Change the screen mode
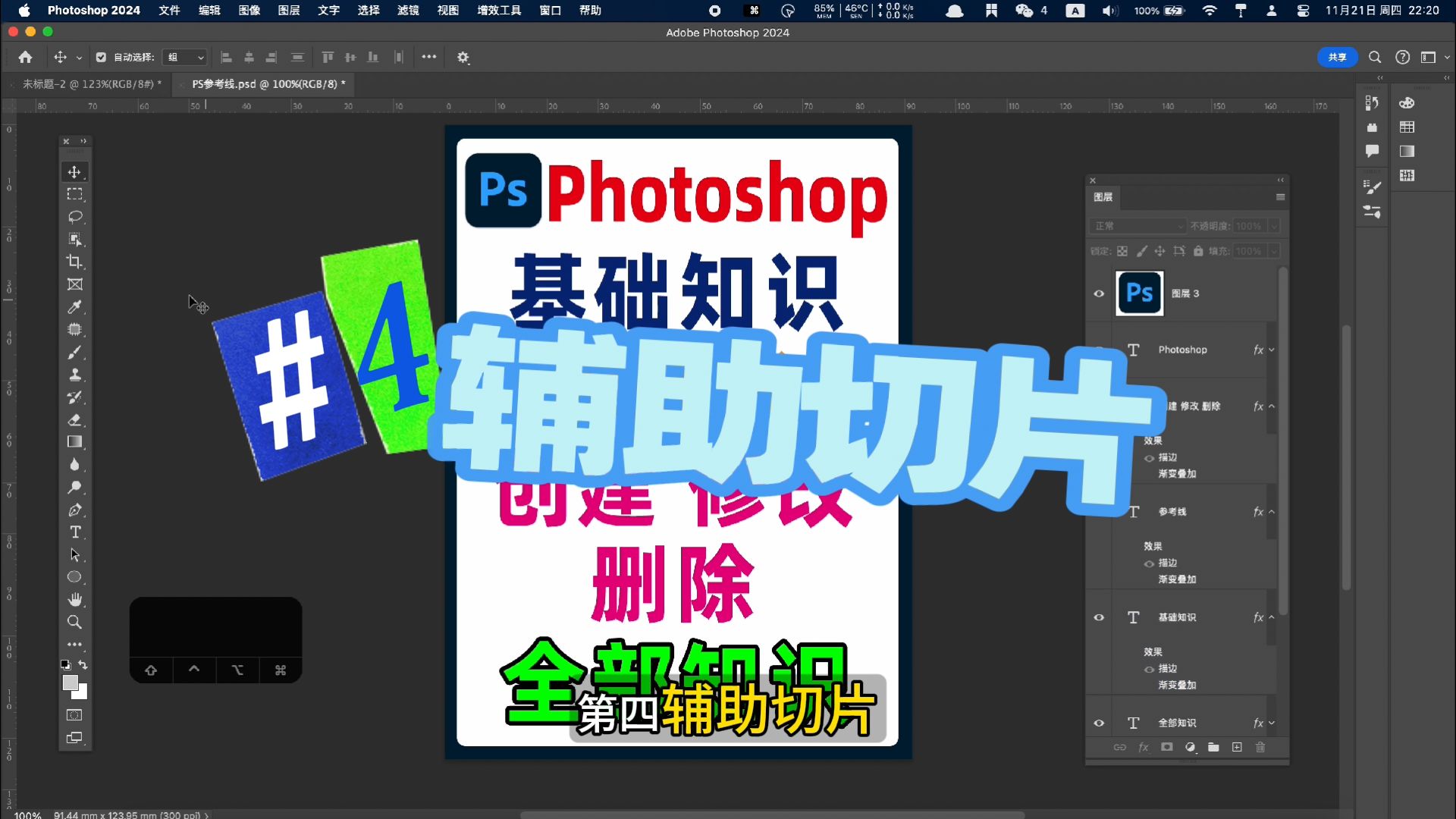 (x=74, y=738)
